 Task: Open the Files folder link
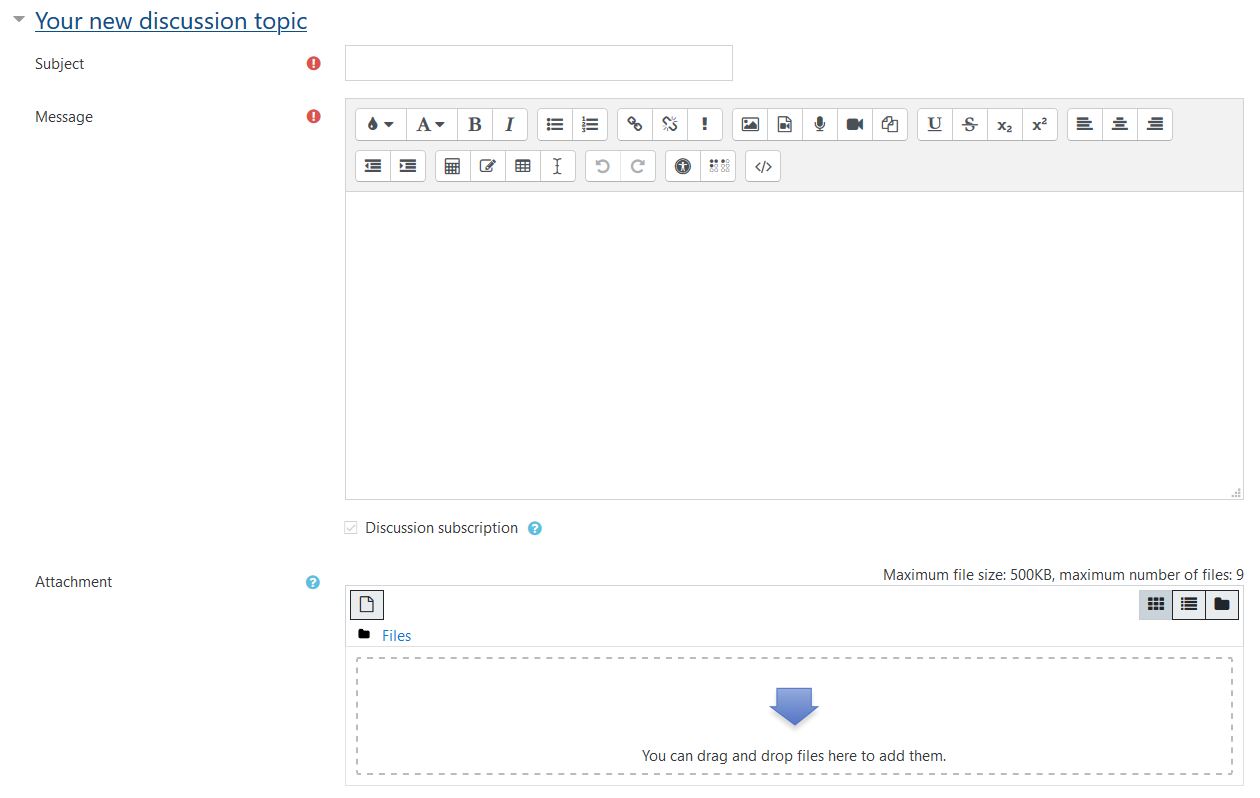(396, 635)
